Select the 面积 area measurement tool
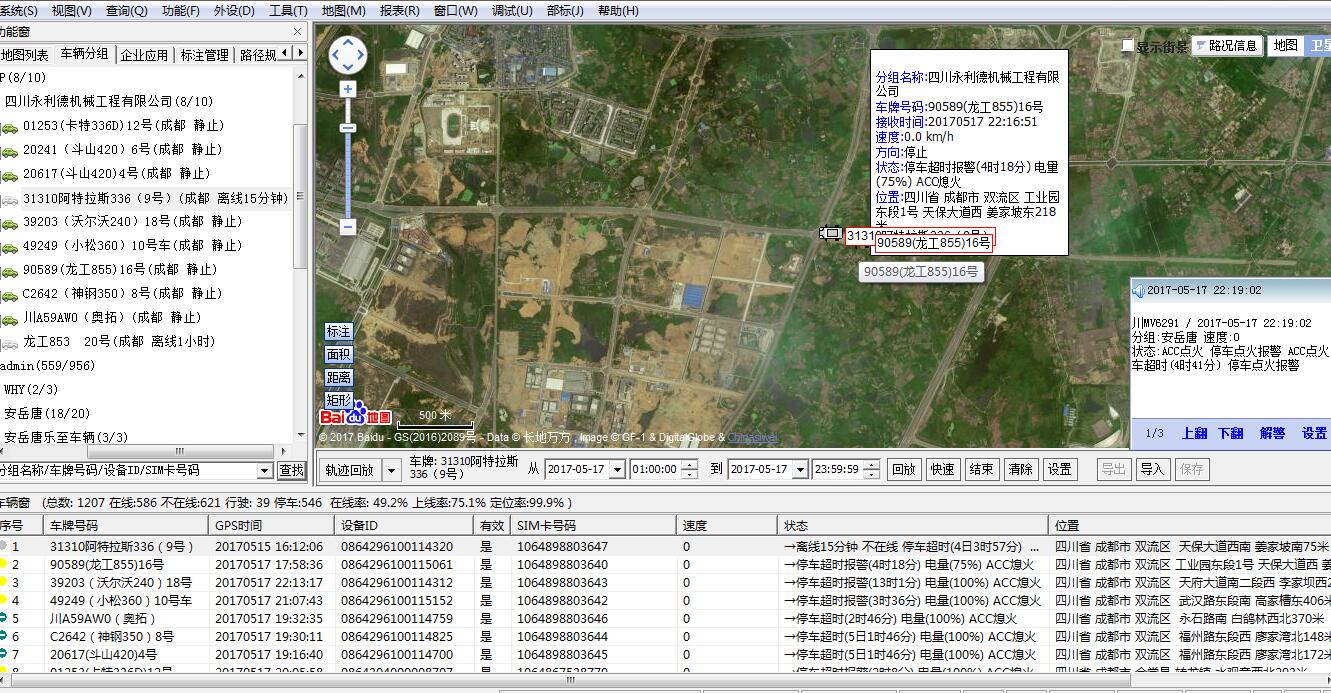Image resolution: width=1331 pixels, height=693 pixels. pos(338,355)
